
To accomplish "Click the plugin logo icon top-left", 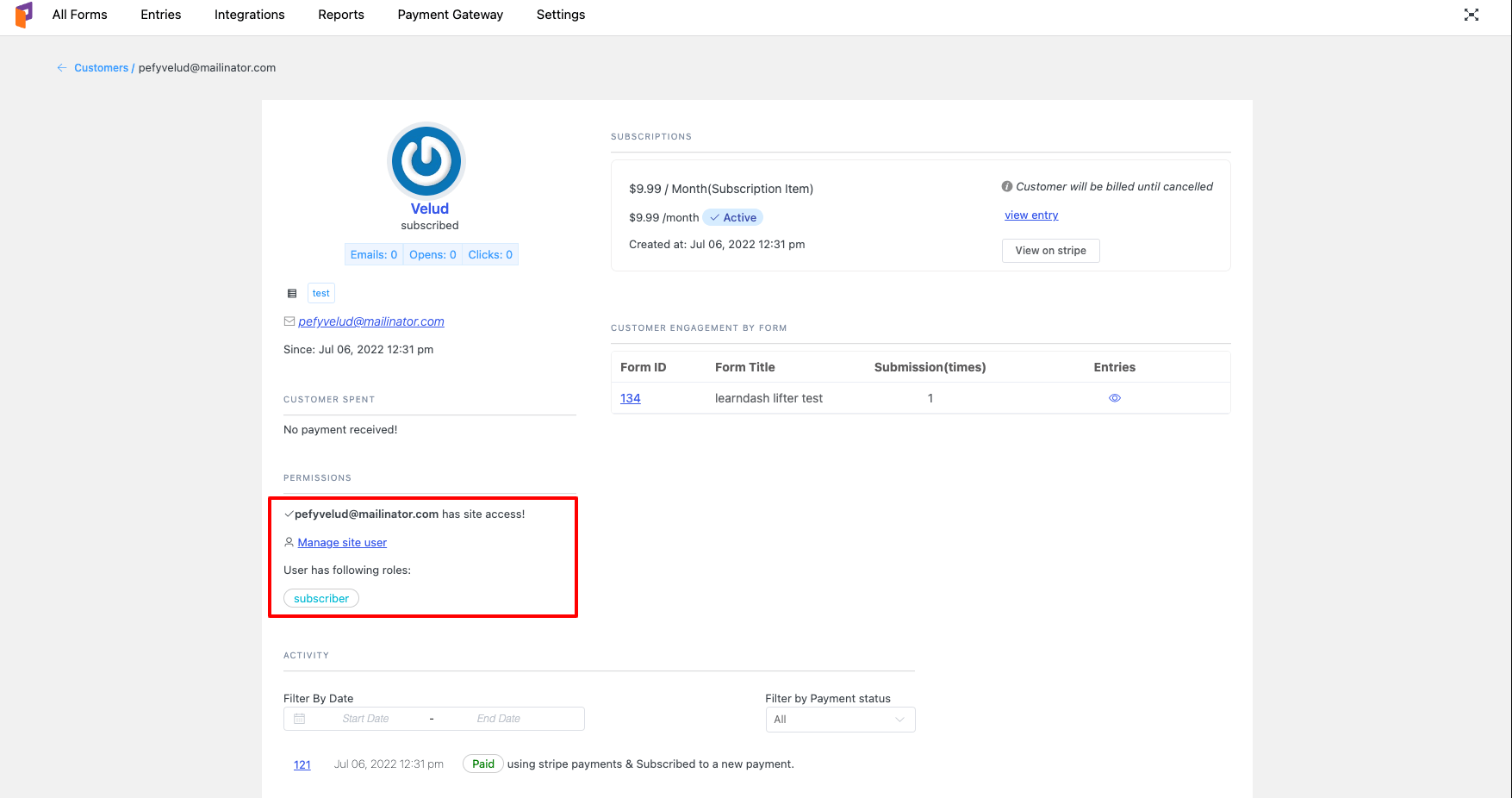I will [x=23, y=15].
